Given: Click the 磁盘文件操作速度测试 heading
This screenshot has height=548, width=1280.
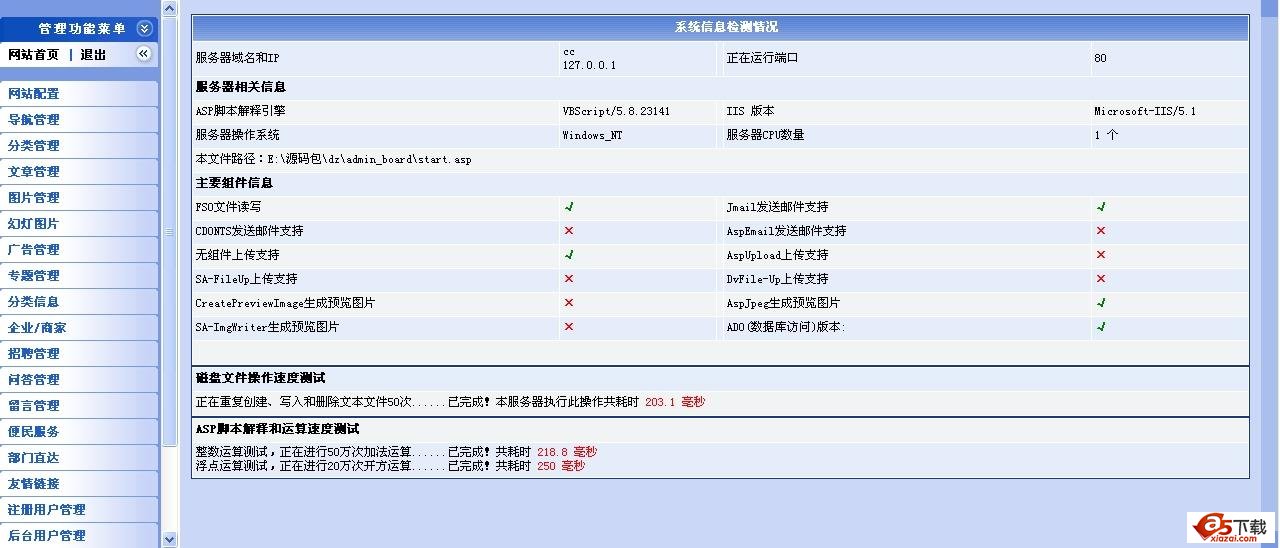Looking at the screenshot, I should (260, 378).
